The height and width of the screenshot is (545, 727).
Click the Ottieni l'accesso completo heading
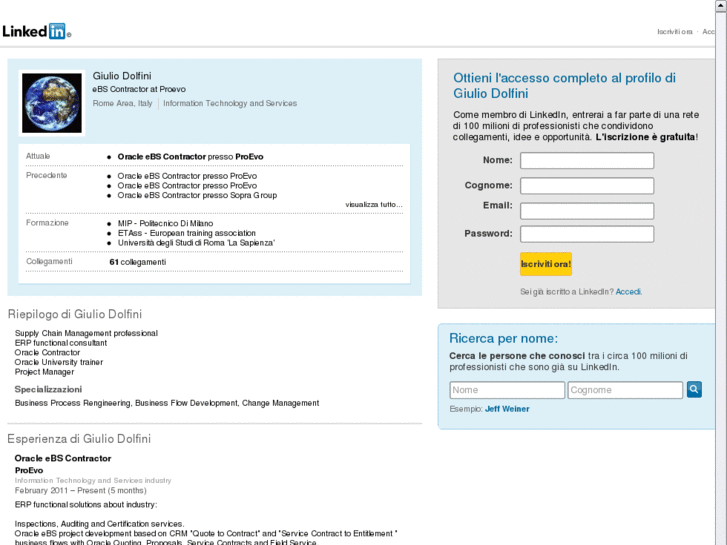coord(564,86)
